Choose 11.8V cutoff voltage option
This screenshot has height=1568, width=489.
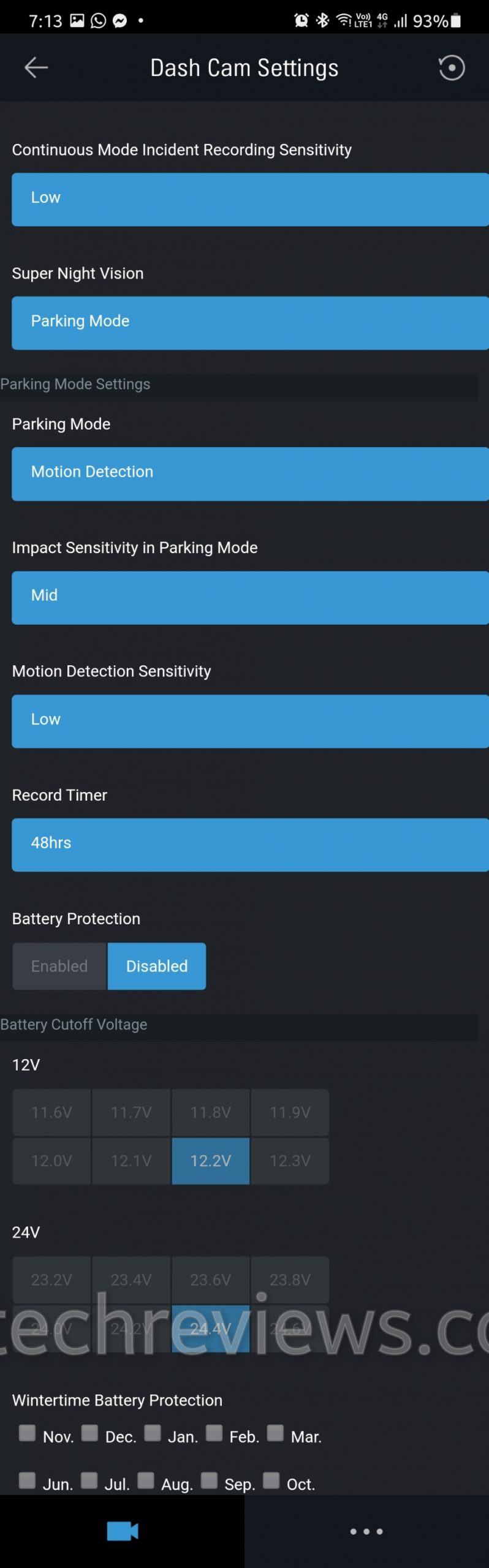coord(211,1112)
